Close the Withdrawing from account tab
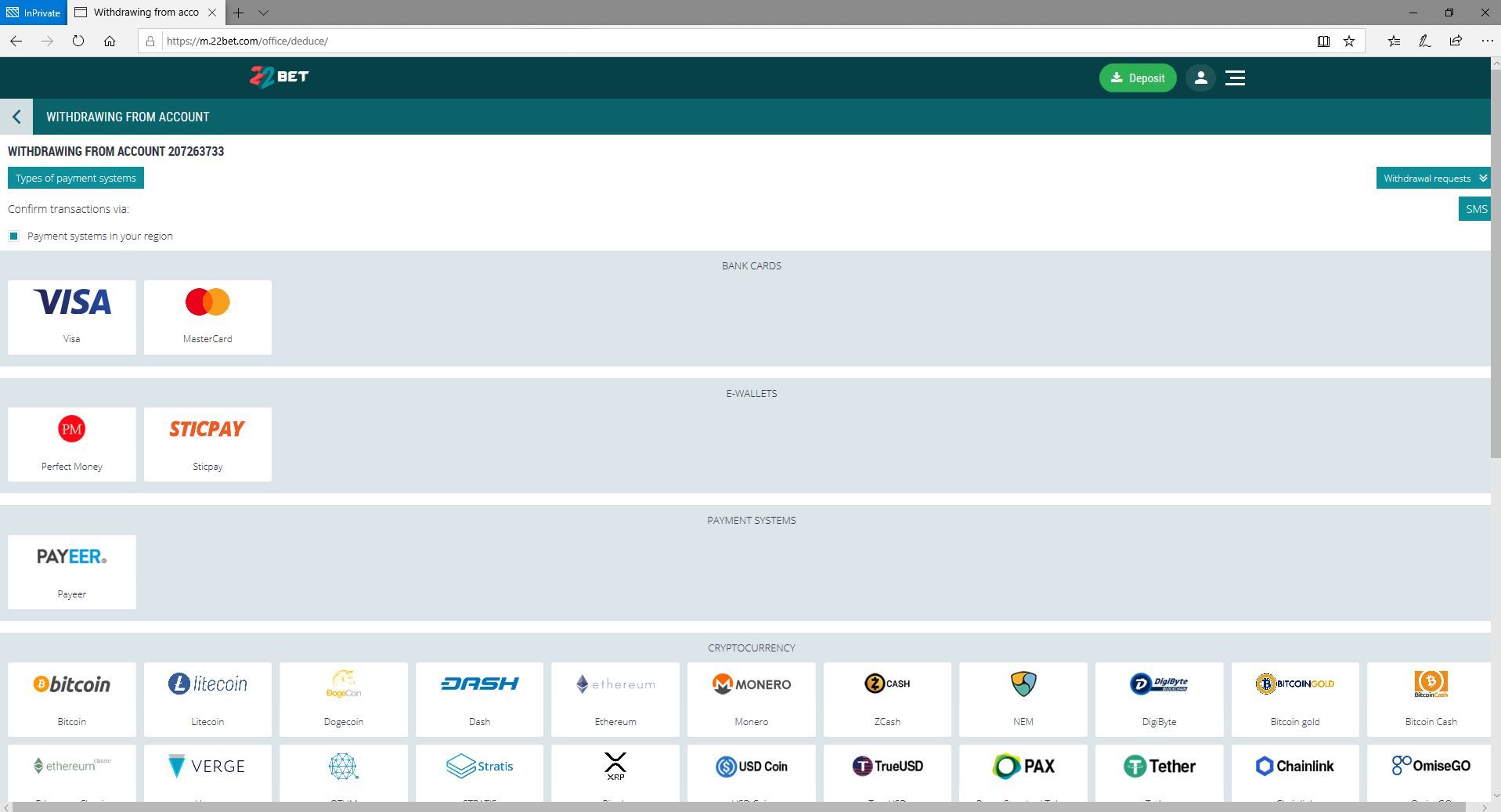 (x=211, y=13)
